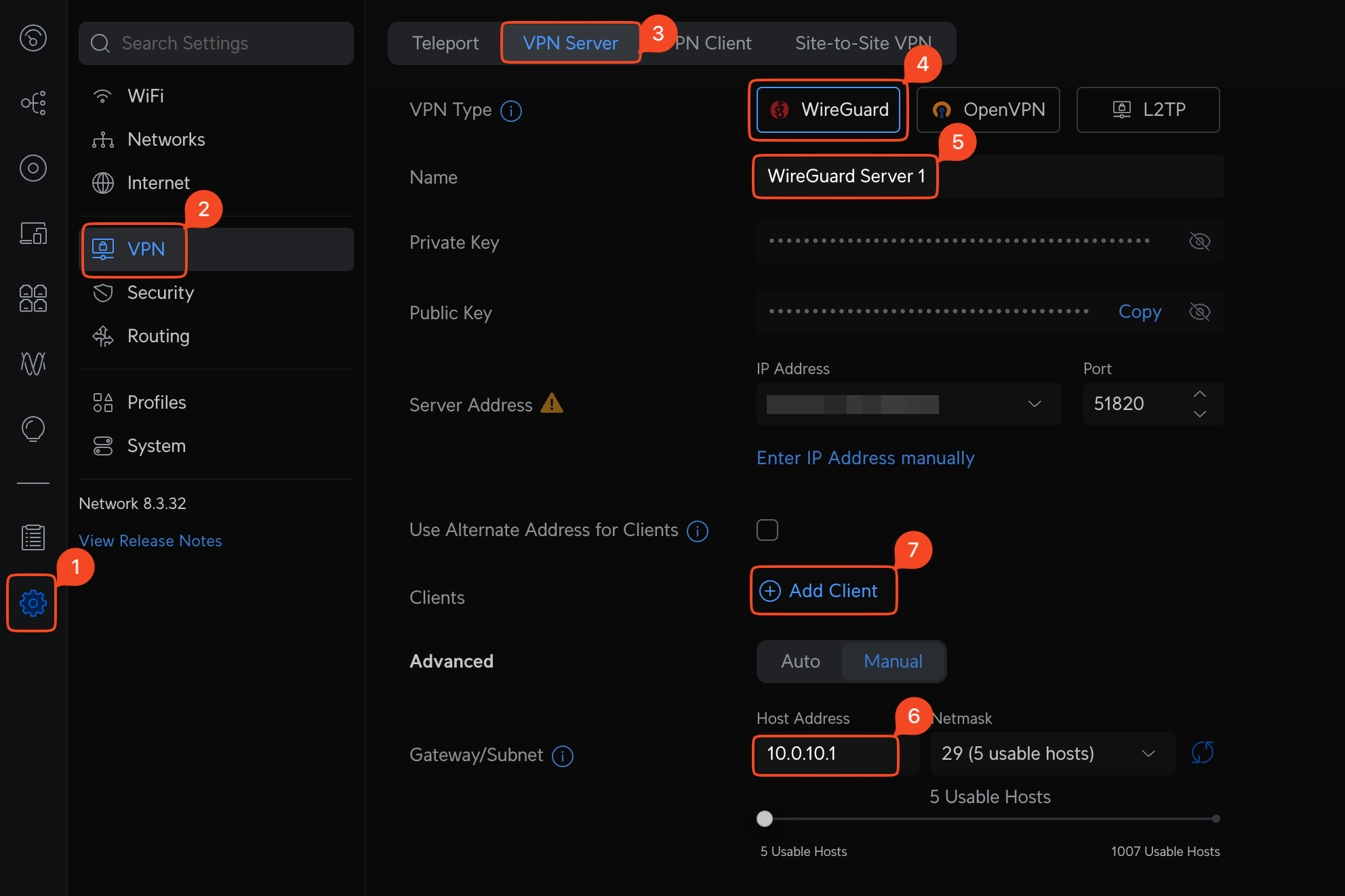Open the UniFi Devices target-circle icon
1345x896 pixels.
[x=33, y=168]
